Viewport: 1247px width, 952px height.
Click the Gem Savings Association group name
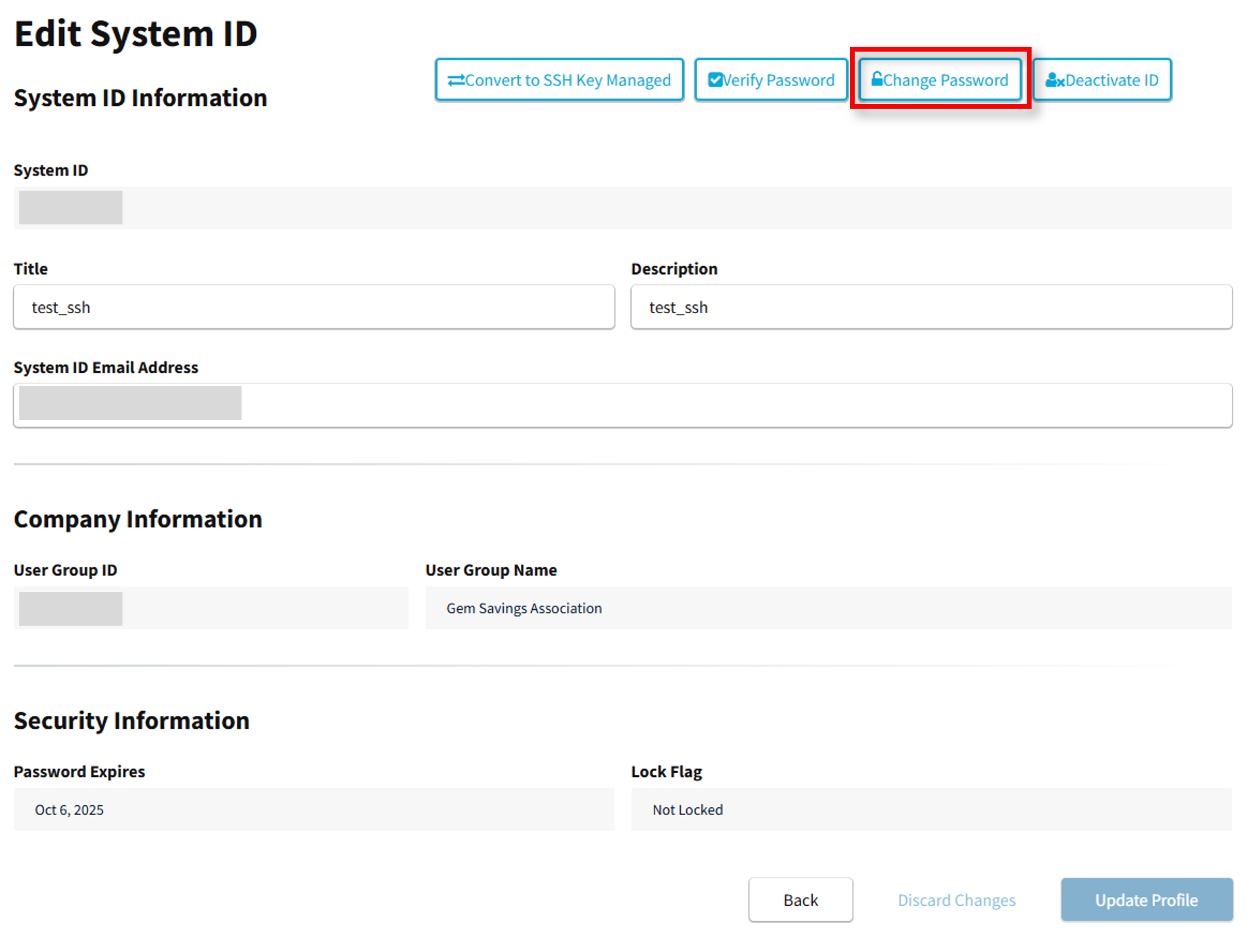click(524, 609)
